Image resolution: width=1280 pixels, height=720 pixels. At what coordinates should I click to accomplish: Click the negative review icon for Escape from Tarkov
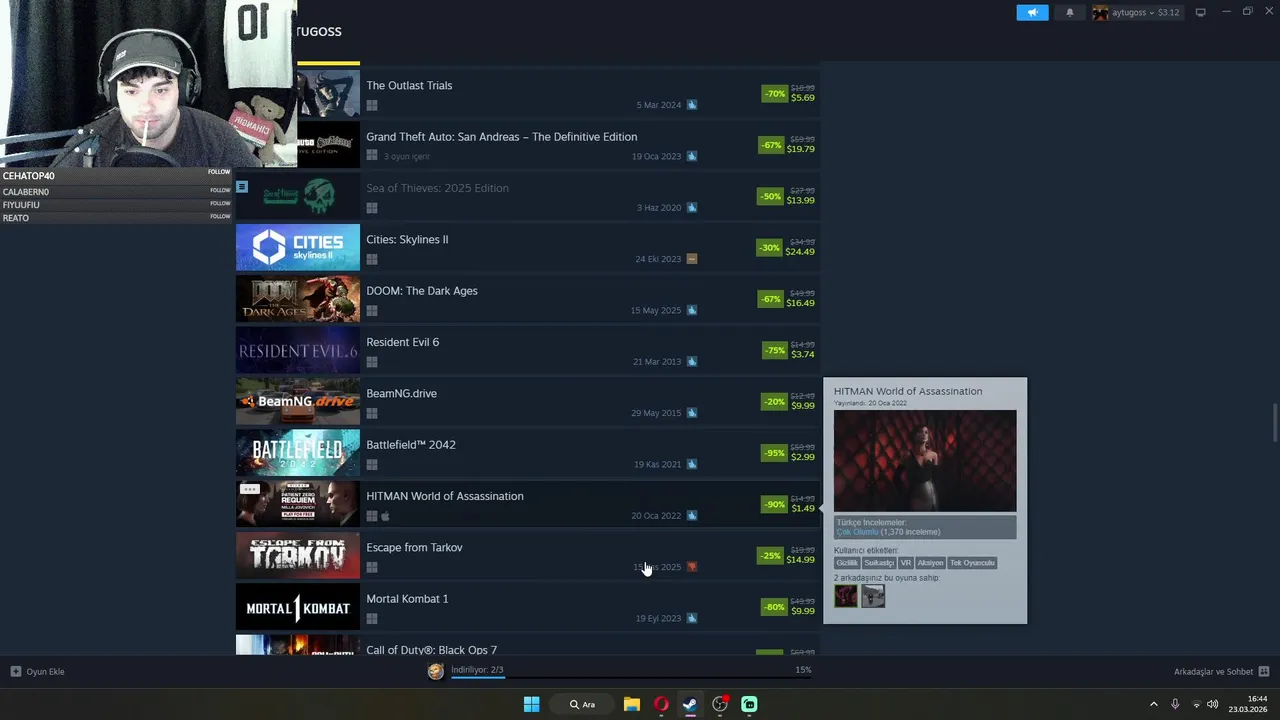[x=691, y=567]
